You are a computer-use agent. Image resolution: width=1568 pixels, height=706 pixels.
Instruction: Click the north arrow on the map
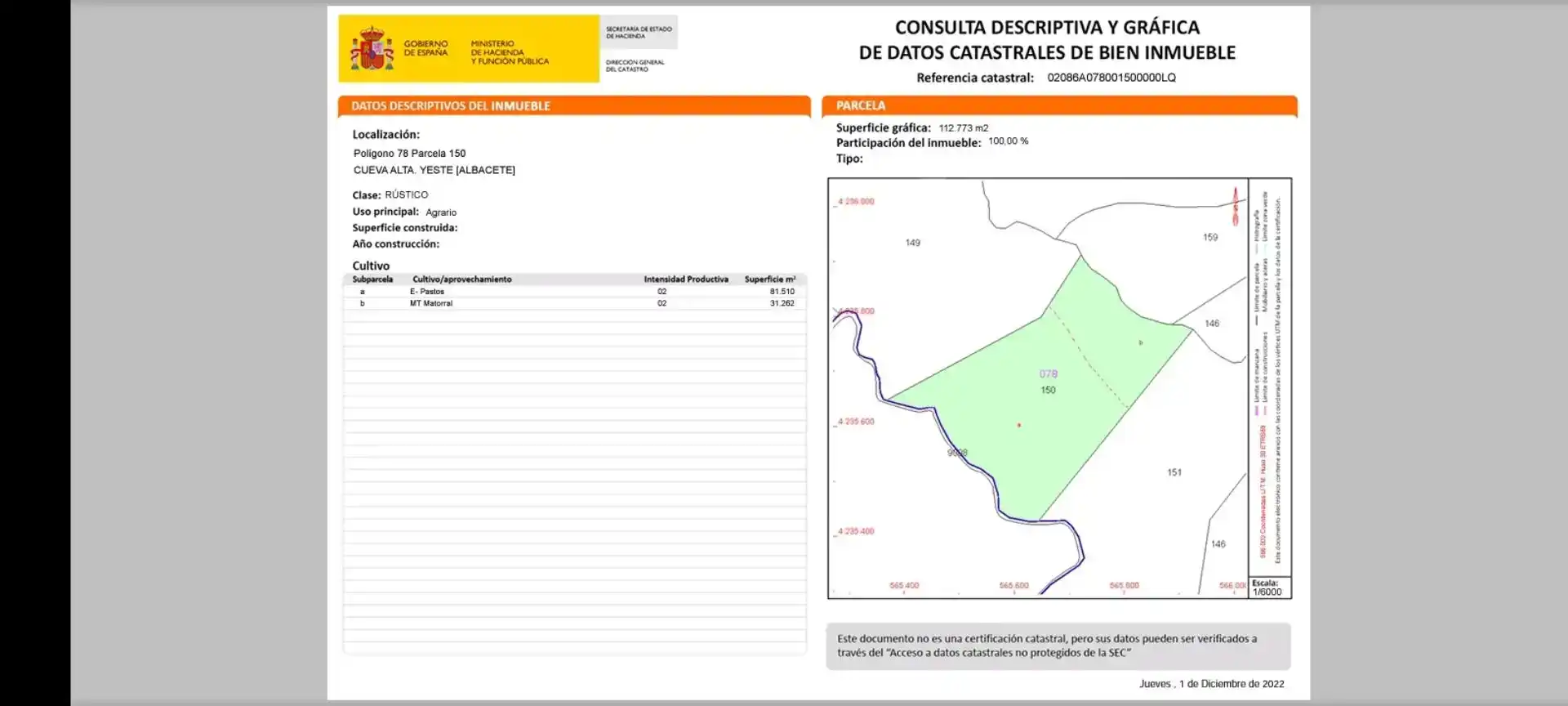click(x=1236, y=206)
